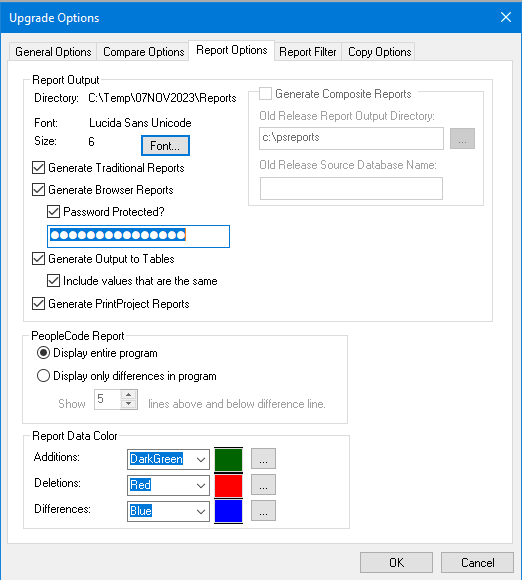Viewport: 522px width, 580px height.
Task: Open custom color picker for Differences
Action: pyautogui.click(x=263, y=510)
